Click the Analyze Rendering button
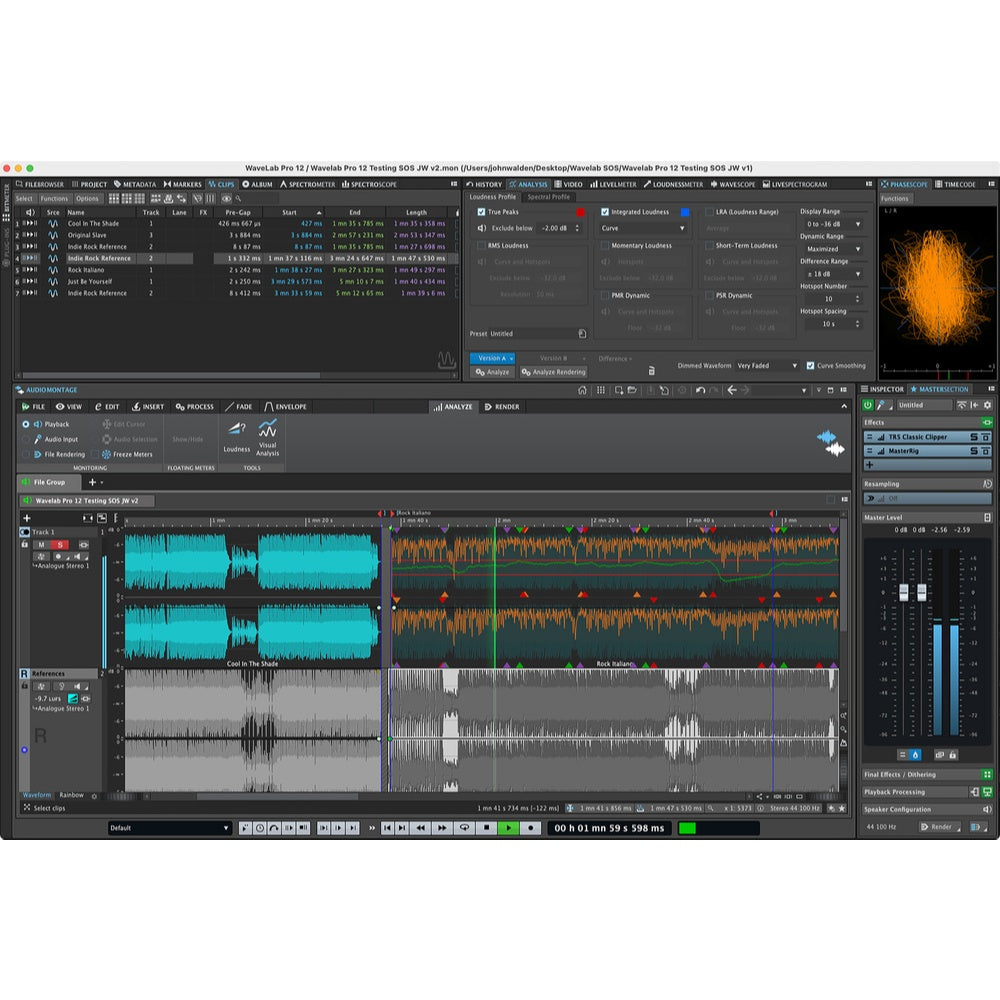 pos(552,372)
